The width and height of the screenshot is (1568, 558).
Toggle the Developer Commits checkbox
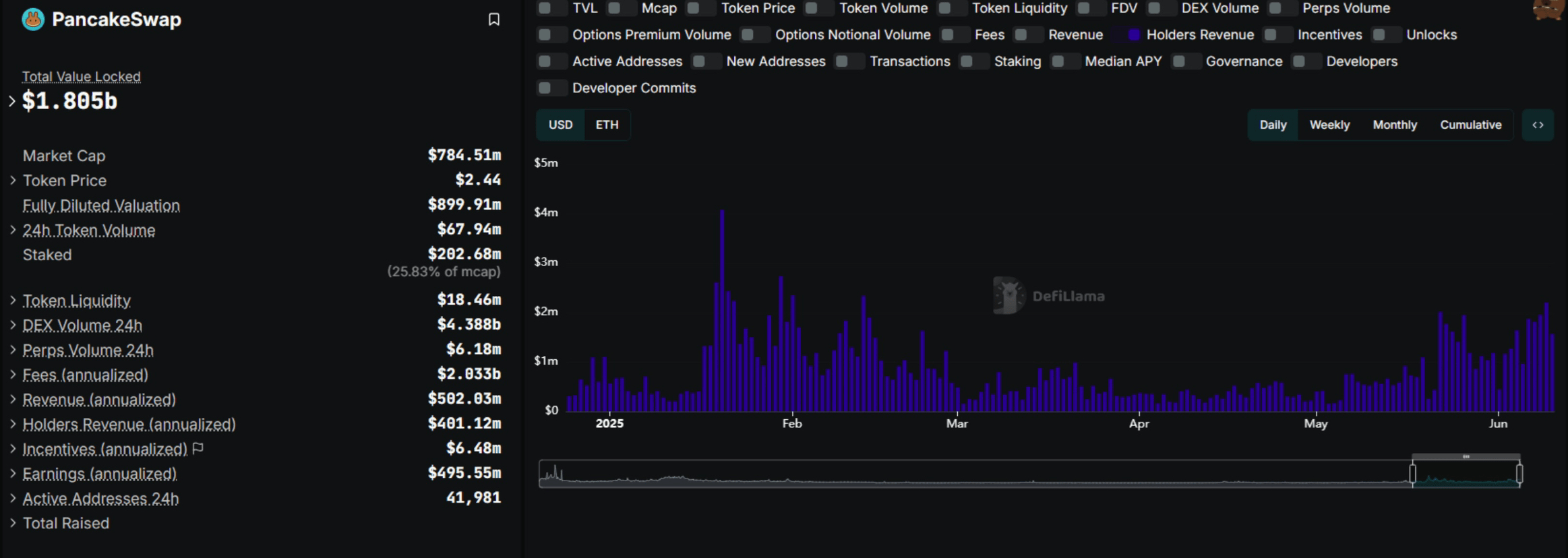click(x=545, y=88)
